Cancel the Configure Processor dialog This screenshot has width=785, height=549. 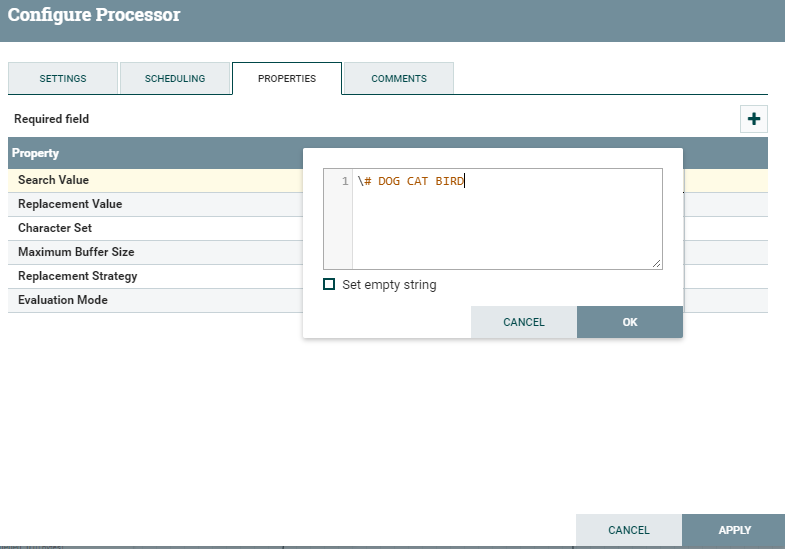pos(629,530)
